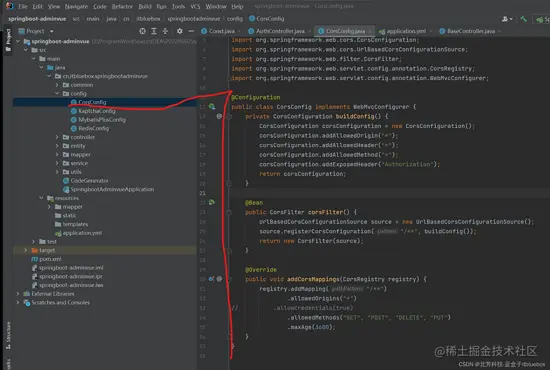Open Project panel settings gear
This screenshot has height=370, width=550.
coord(180,31)
